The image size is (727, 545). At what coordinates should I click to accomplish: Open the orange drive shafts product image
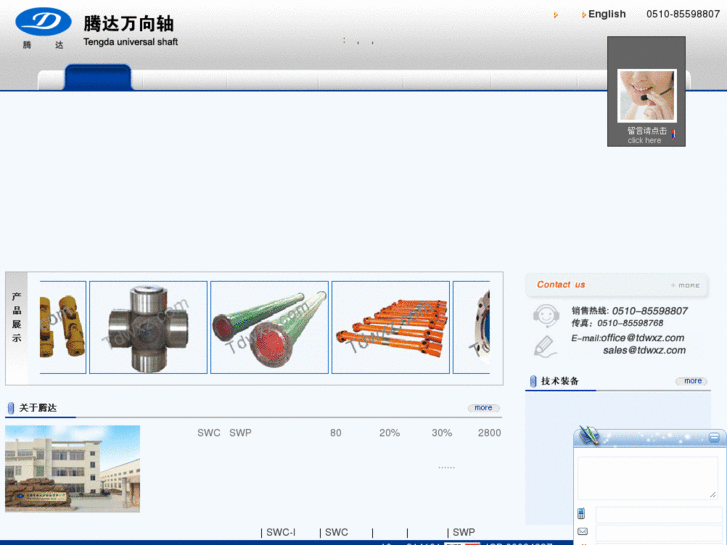[390, 327]
